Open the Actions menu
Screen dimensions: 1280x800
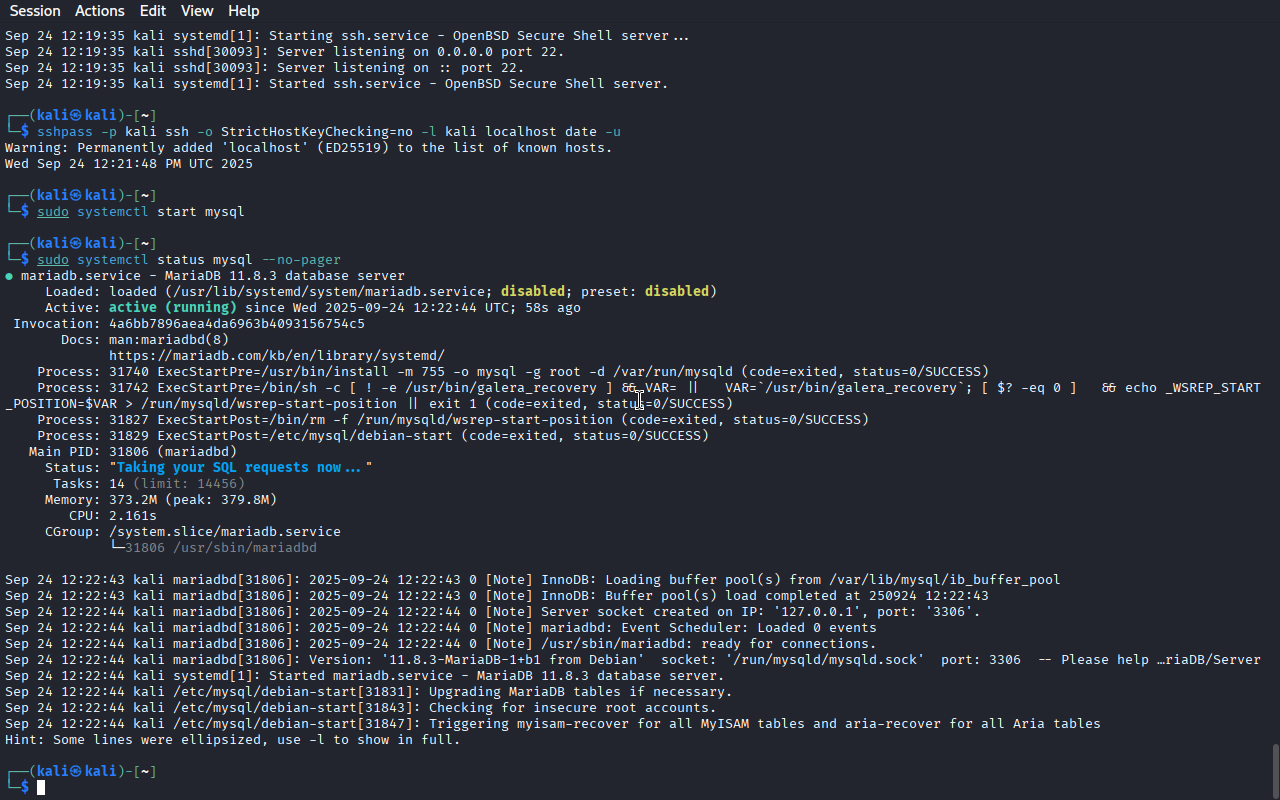[100, 11]
